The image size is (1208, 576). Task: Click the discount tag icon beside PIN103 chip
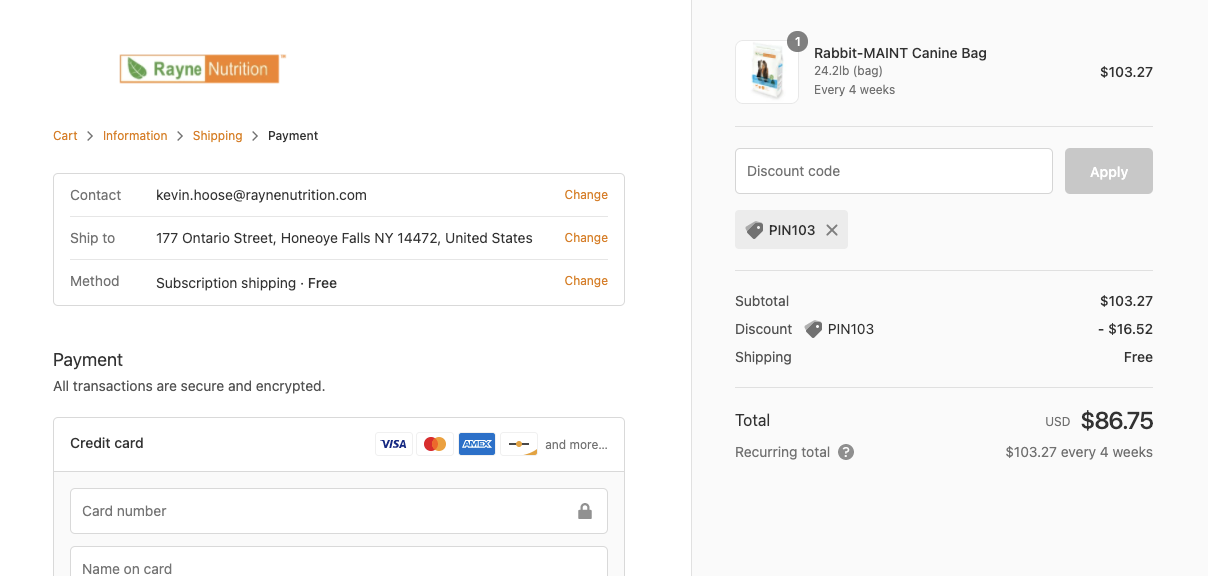tap(754, 230)
